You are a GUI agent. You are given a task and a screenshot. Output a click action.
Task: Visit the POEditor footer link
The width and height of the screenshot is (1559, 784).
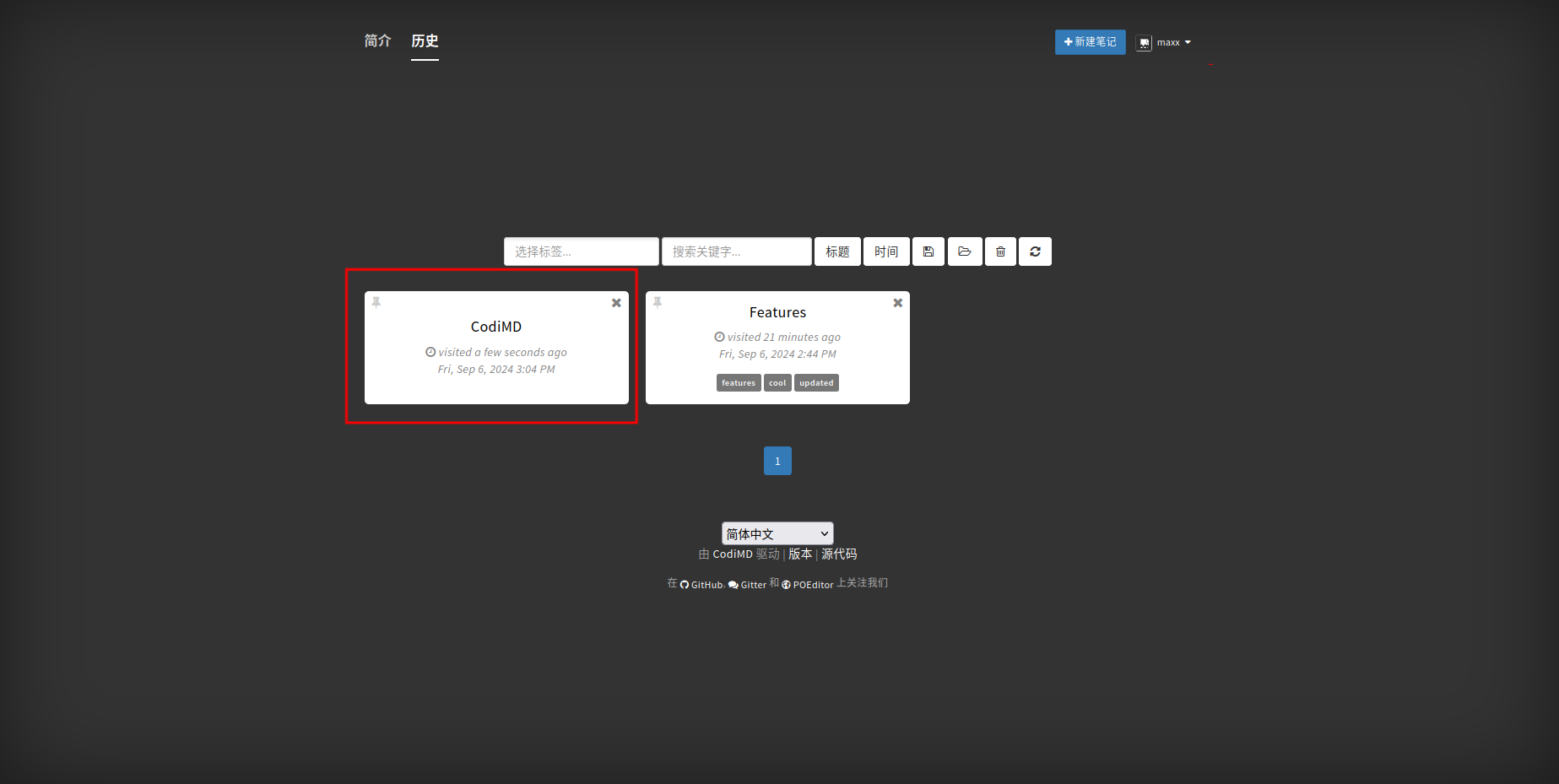808,584
